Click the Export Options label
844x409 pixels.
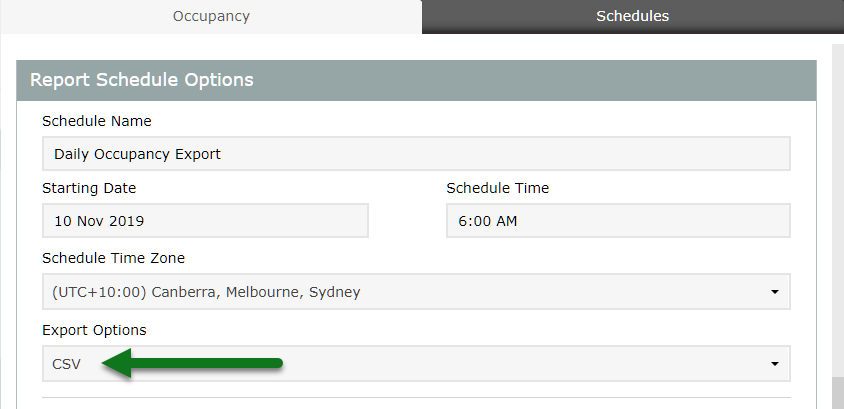click(94, 330)
